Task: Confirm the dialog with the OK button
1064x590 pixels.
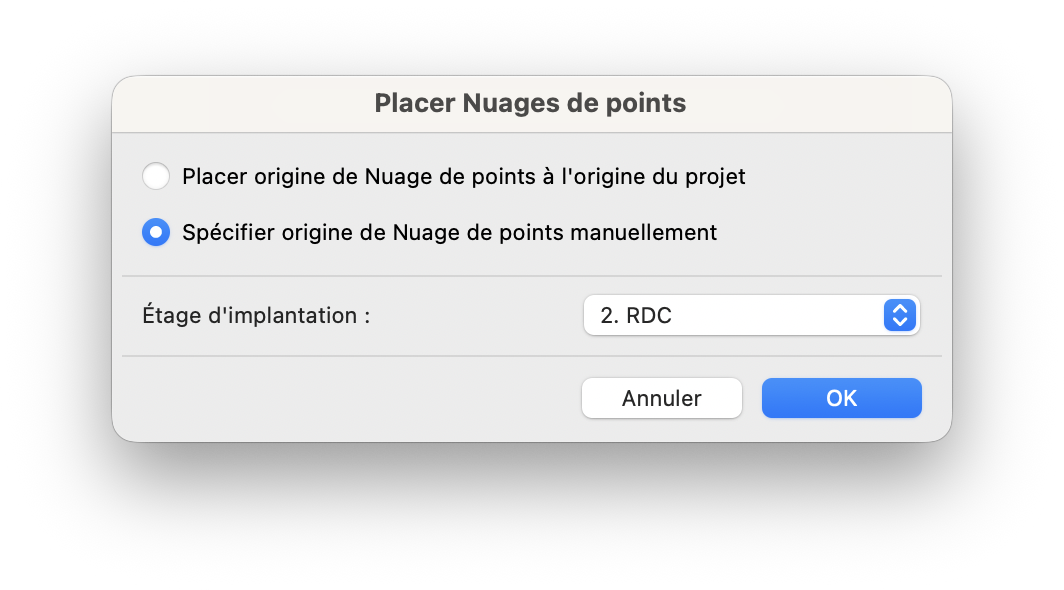Action: click(841, 398)
